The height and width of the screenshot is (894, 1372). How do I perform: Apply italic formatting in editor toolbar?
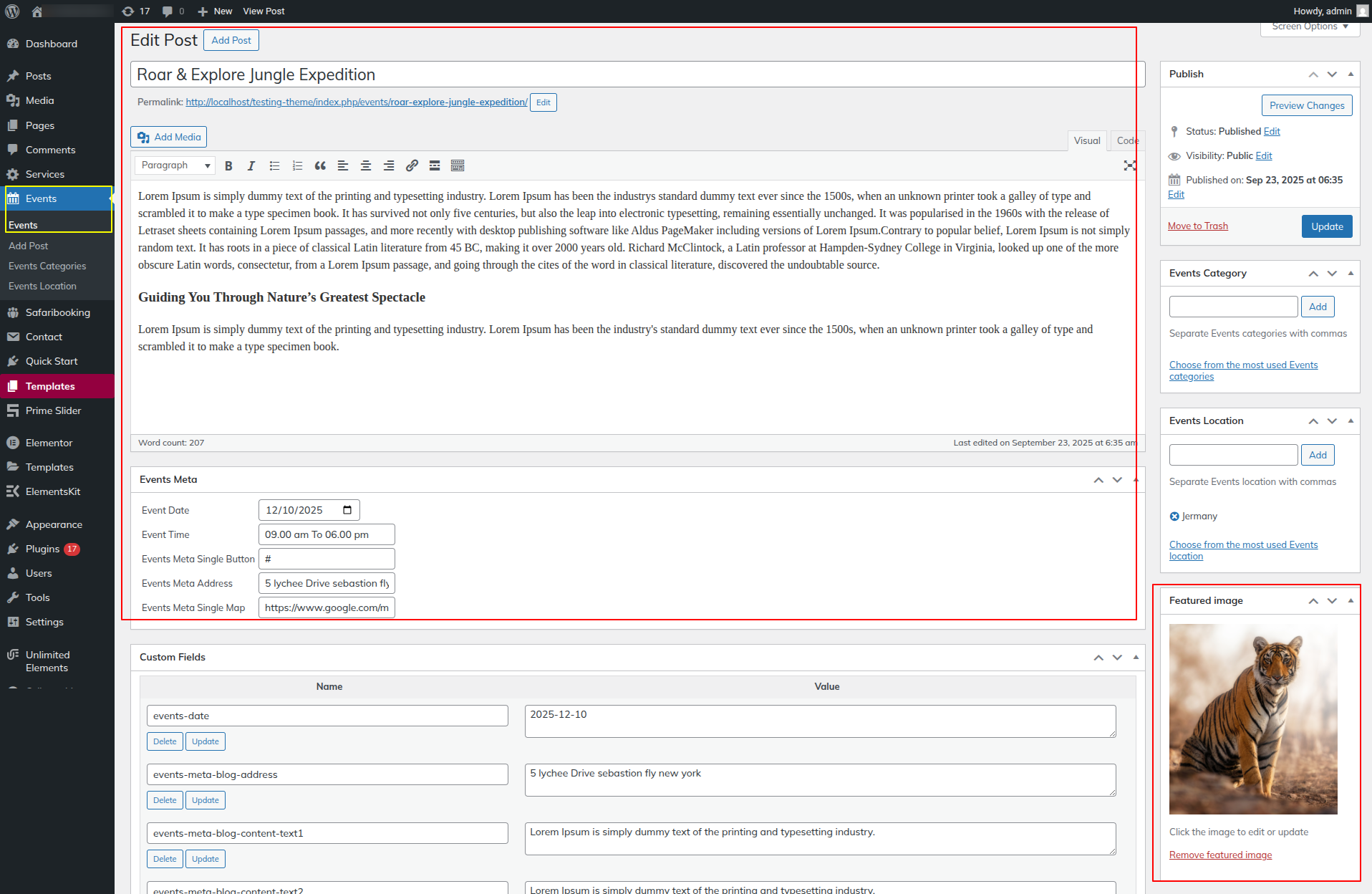[251, 165]
